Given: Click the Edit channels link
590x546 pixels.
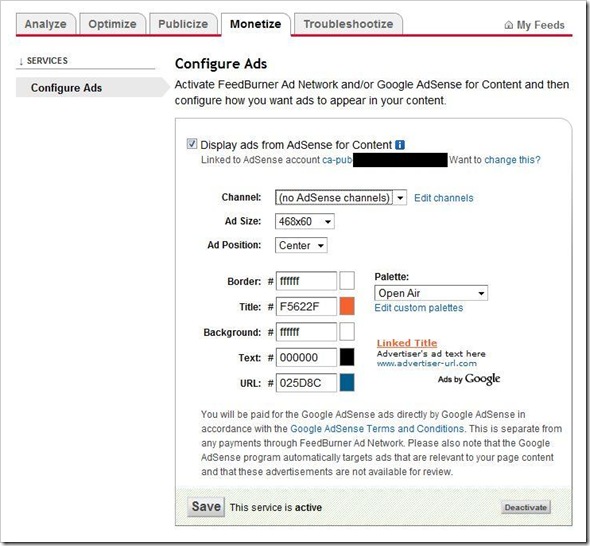Looking at the screenshot, I should coord(444,198).
